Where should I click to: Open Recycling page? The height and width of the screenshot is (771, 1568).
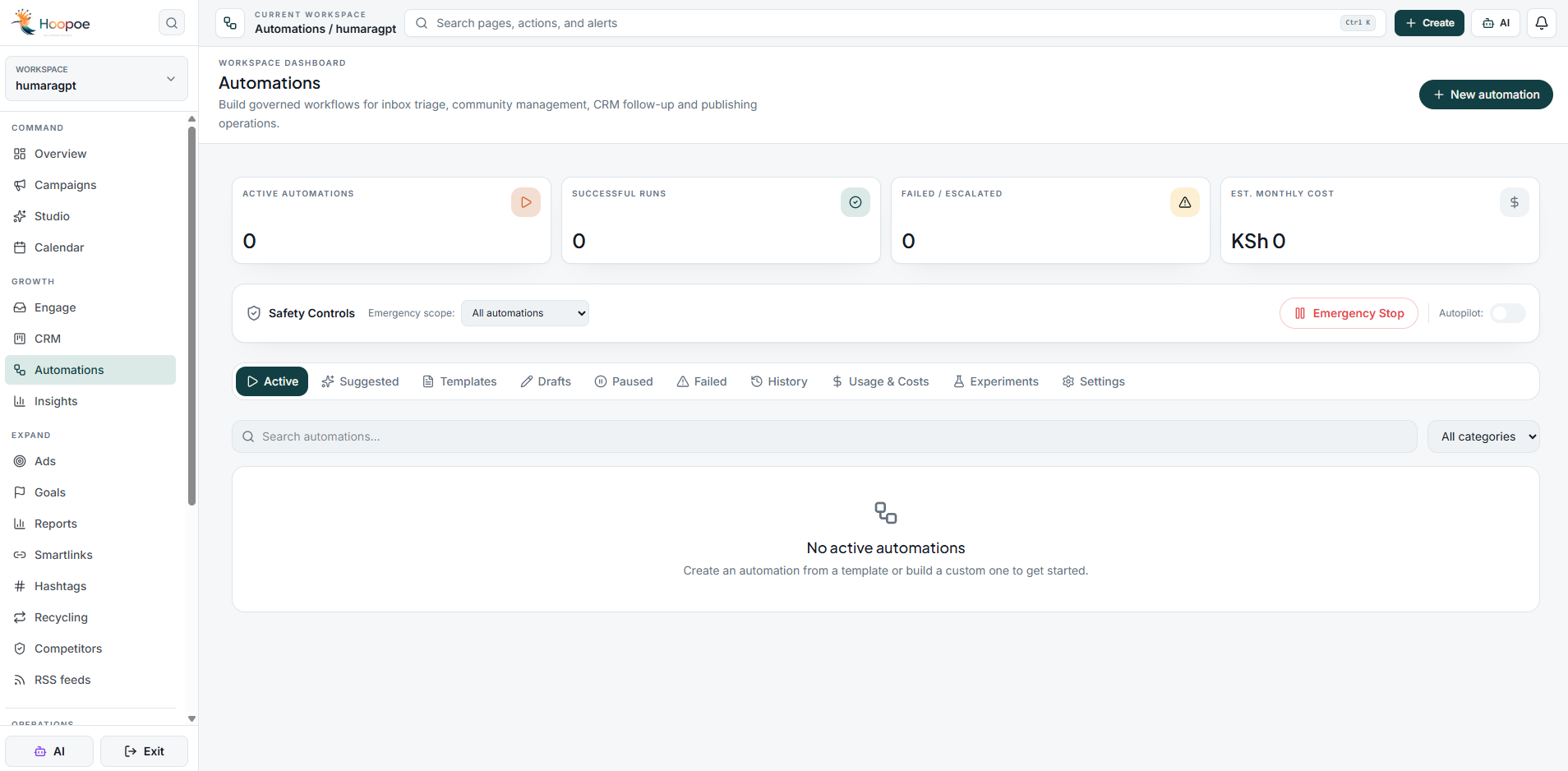[x=90, y=617]
